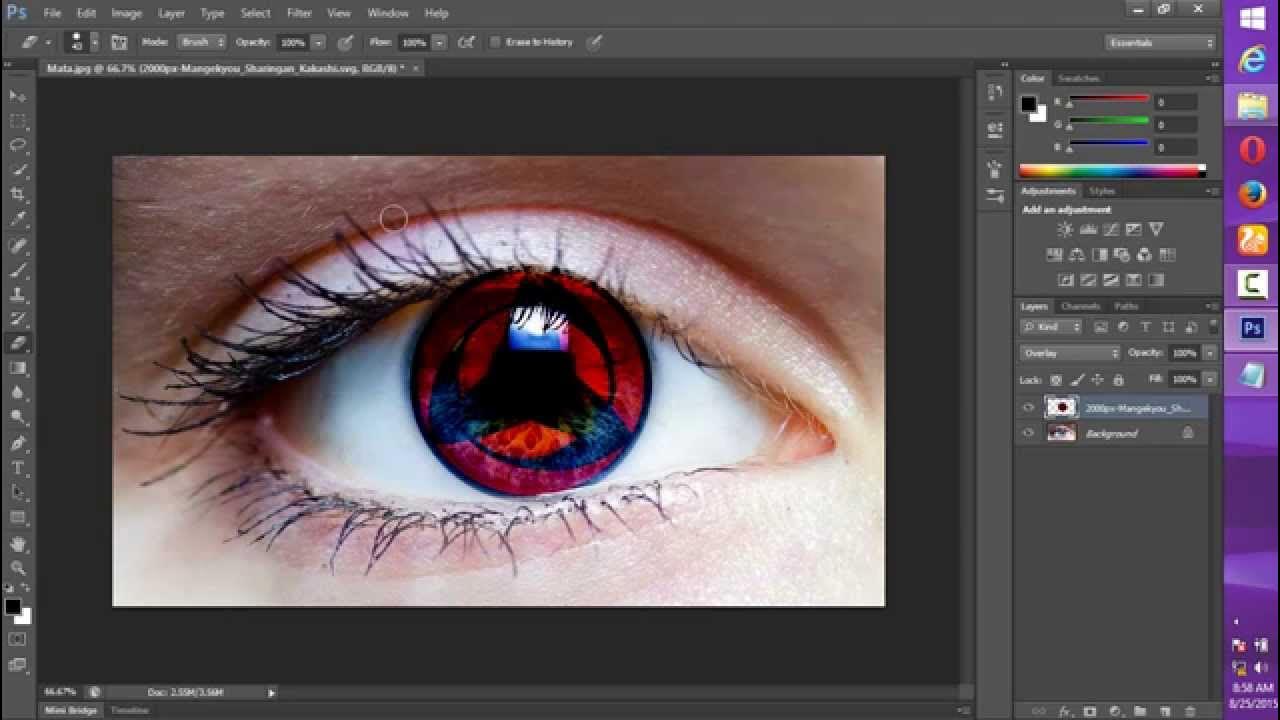
Task: Select the Crop tool
Action: pyautogui.click(x=18, y=195)
